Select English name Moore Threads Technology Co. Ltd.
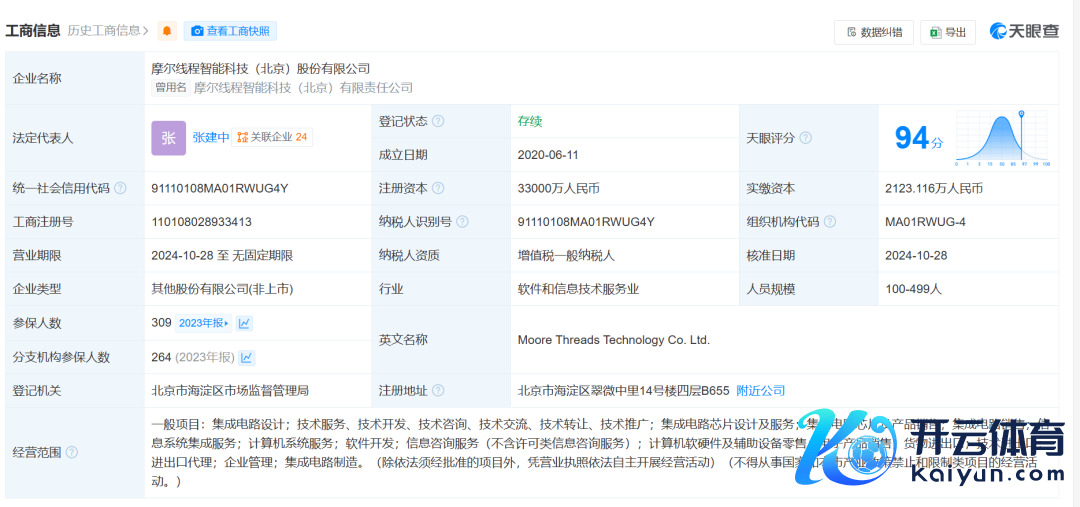 point(613,340)
